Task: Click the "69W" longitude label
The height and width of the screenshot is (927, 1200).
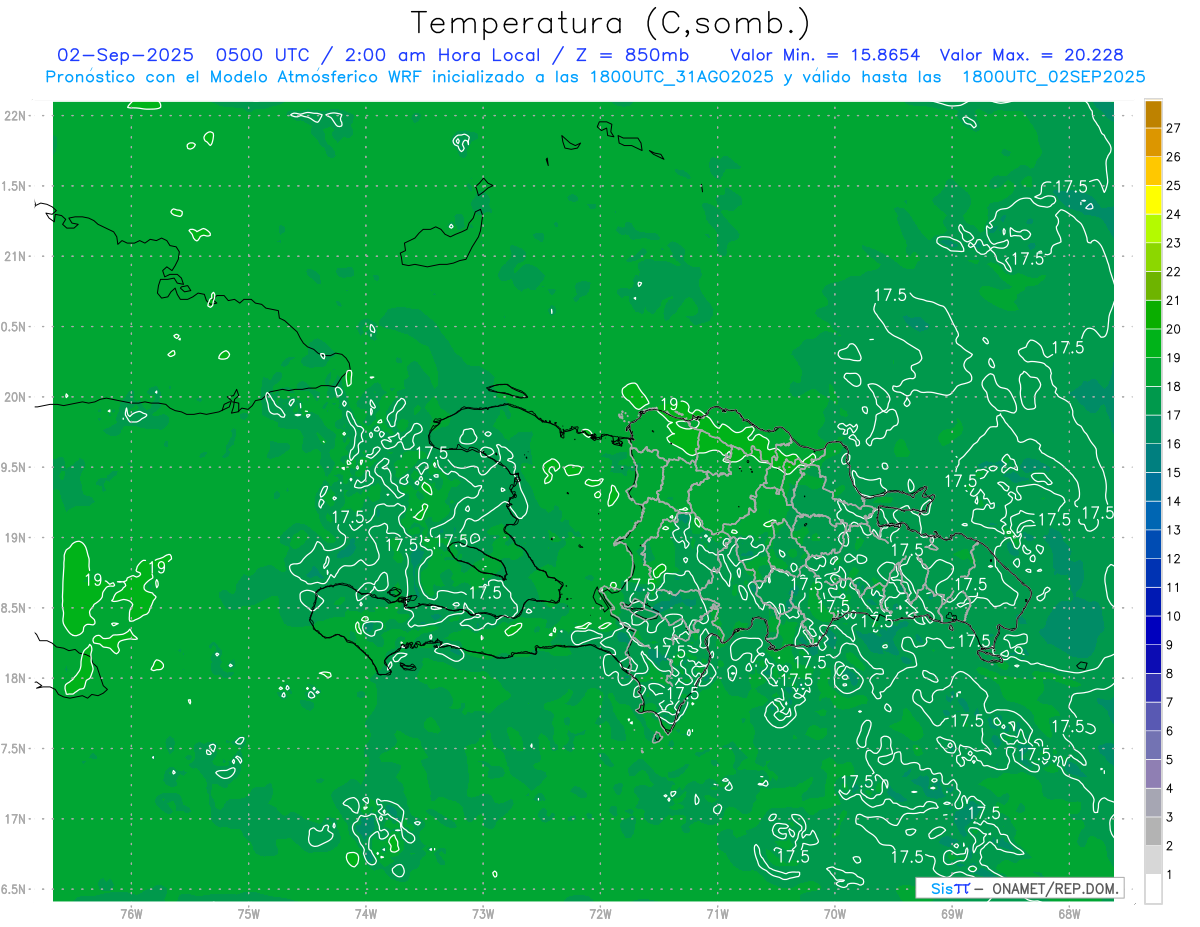Action: (952, 914)
